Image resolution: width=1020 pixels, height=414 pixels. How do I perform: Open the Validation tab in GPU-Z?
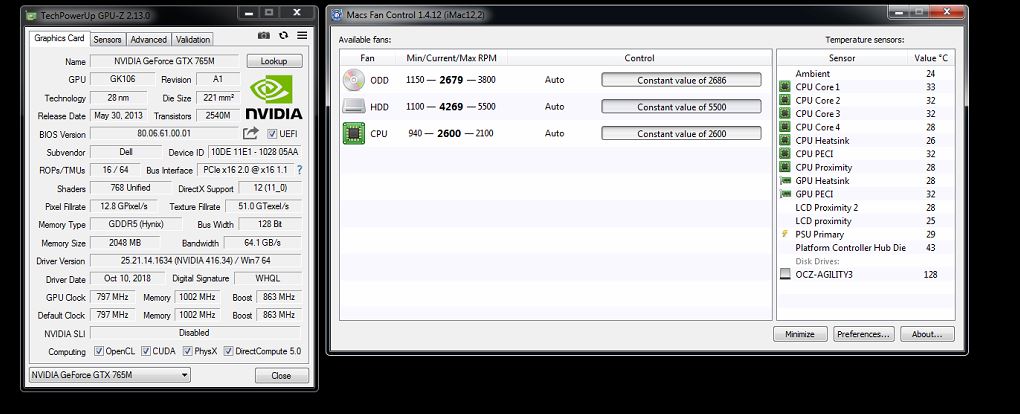(193, 40)
